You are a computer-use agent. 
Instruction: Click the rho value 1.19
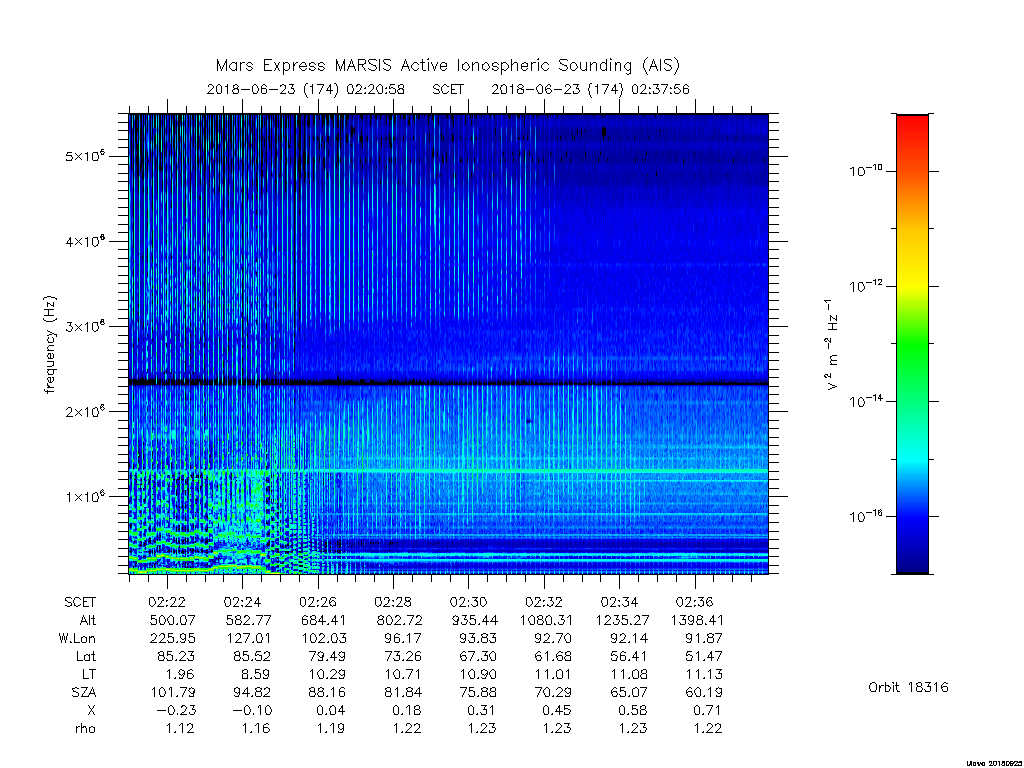331,729
